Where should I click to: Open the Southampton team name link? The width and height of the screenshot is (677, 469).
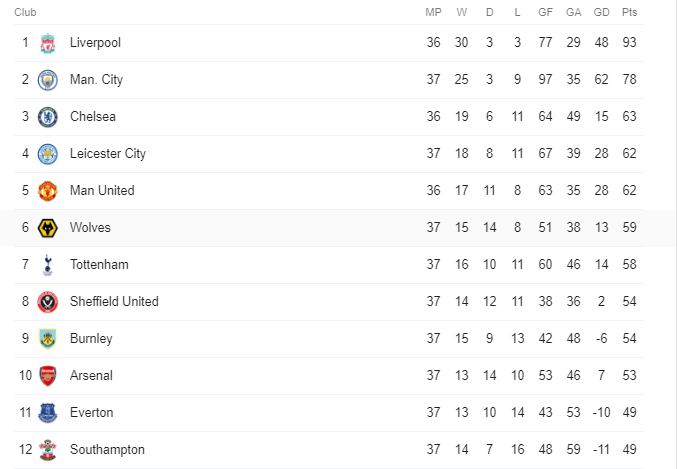[x=107, y=450]
